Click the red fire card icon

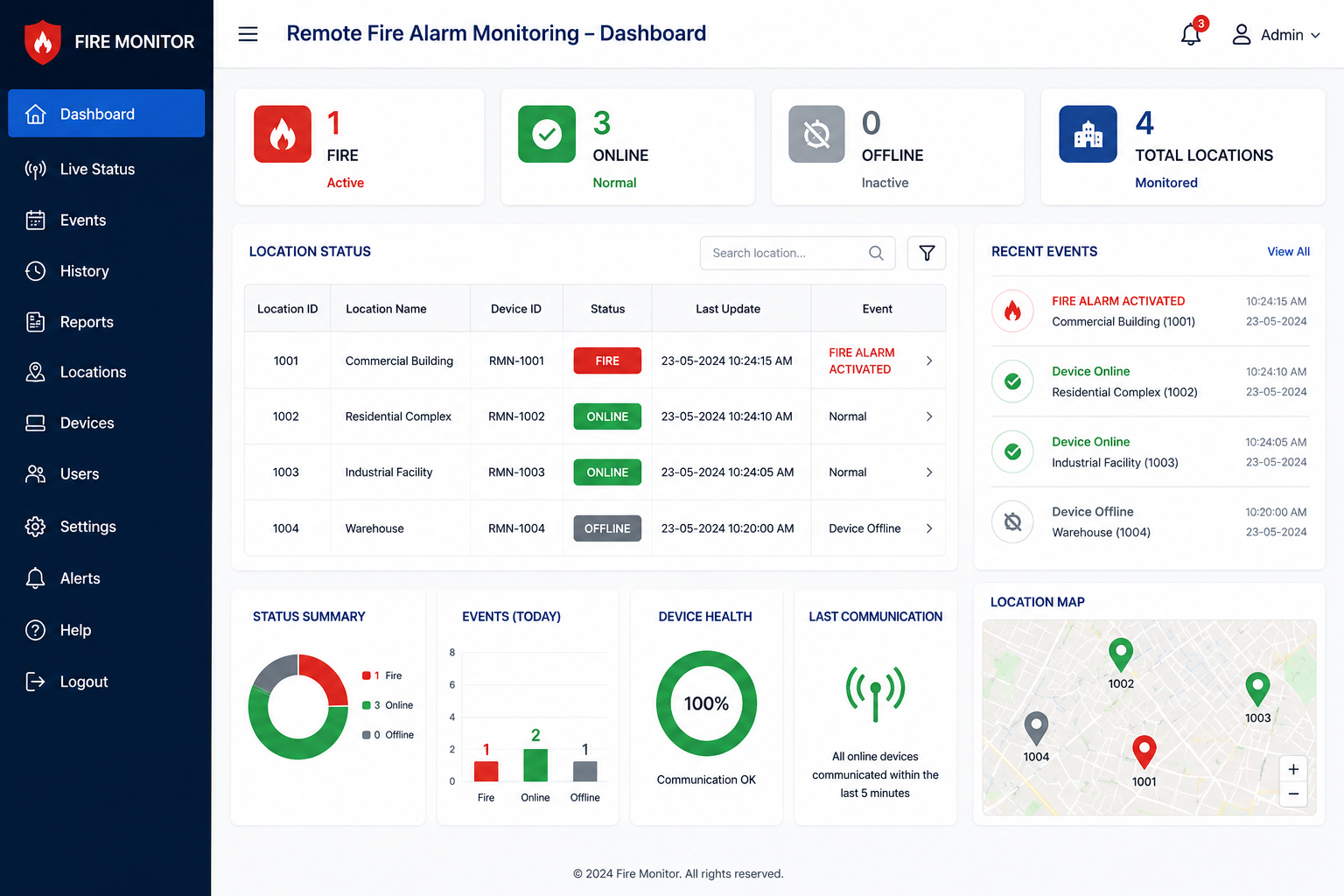tap(283, 134)
